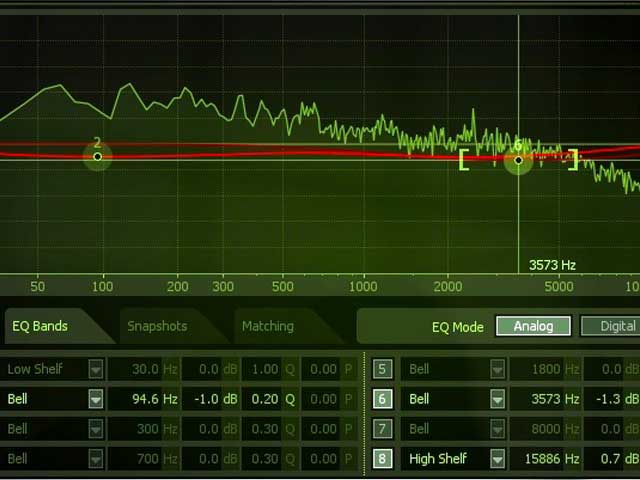Click the -1.0 dB gain field
This screenshot has width=640, height=480.
[211, 399]
